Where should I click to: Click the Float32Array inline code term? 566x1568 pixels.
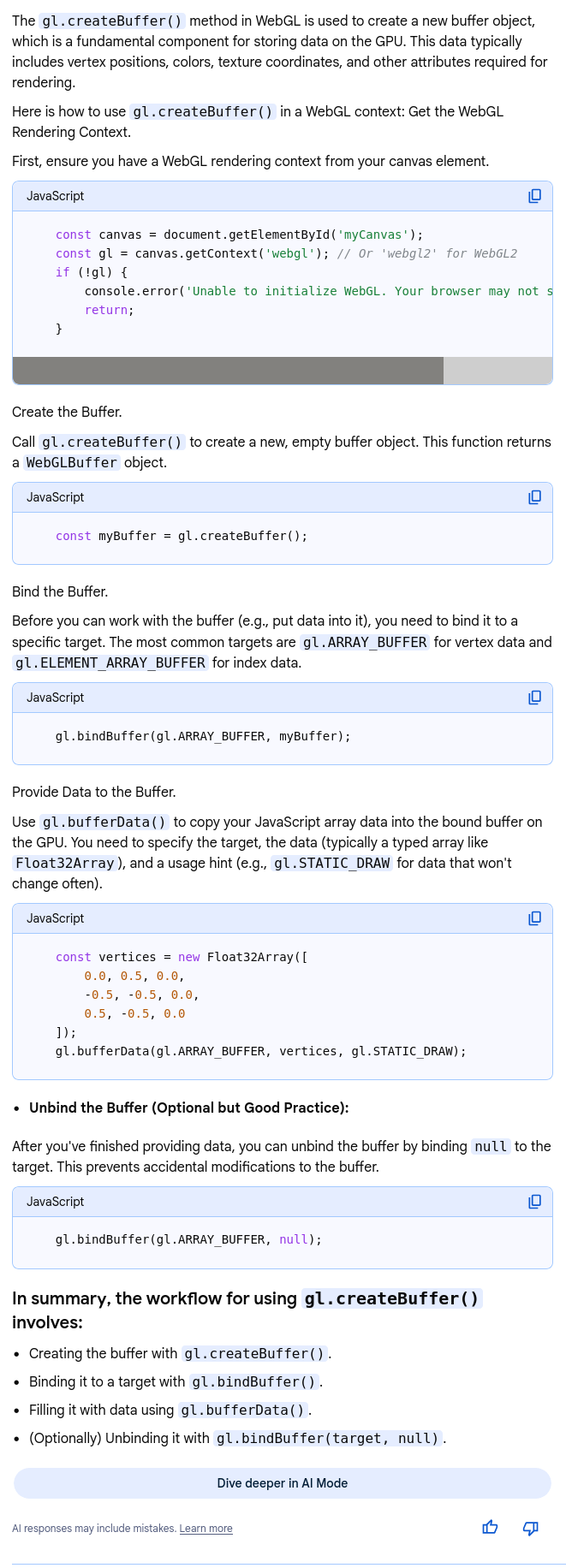pyautogui.click(x=64, y=863)
